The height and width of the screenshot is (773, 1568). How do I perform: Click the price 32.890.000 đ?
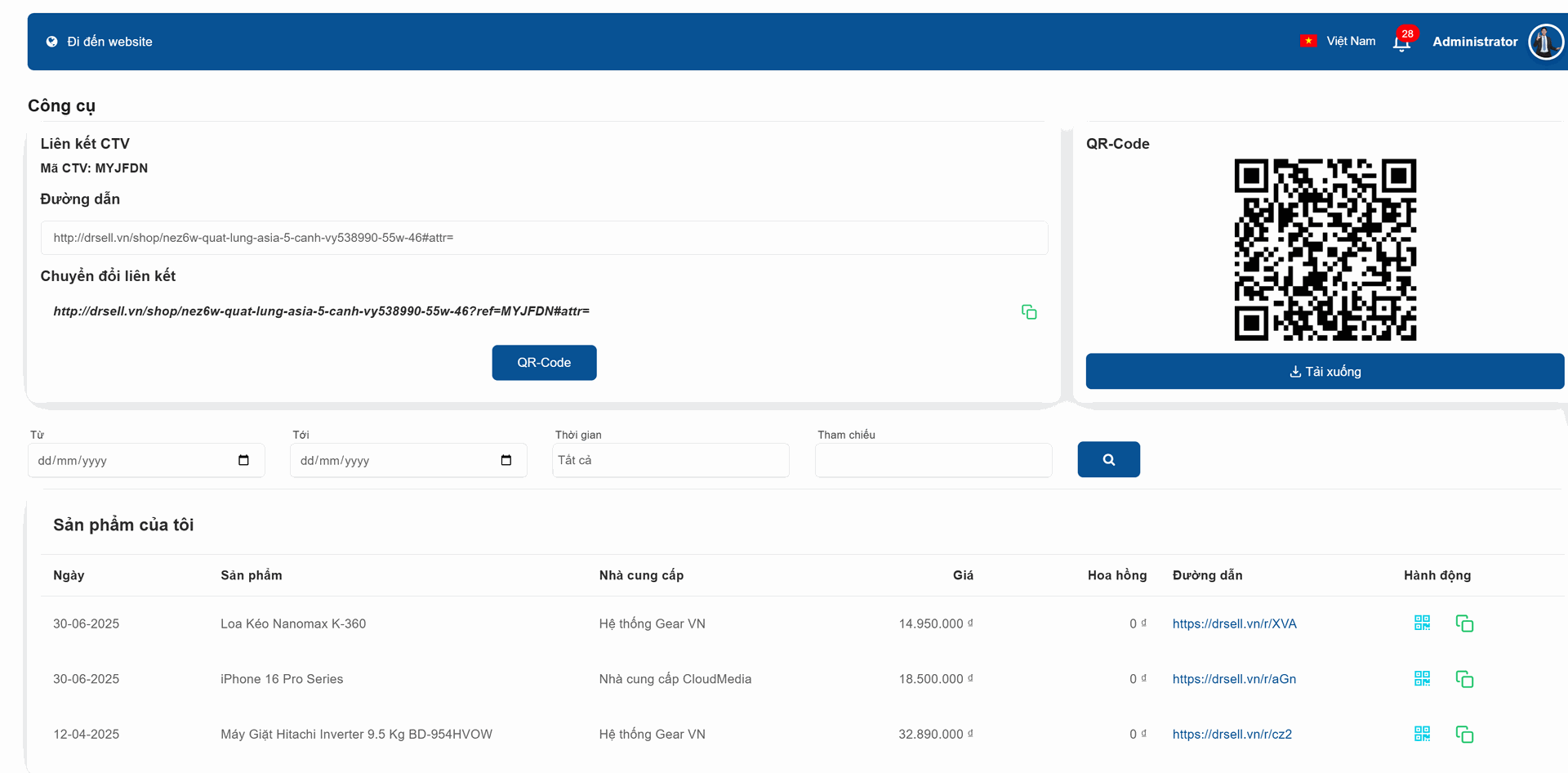[x=936, y=735]
